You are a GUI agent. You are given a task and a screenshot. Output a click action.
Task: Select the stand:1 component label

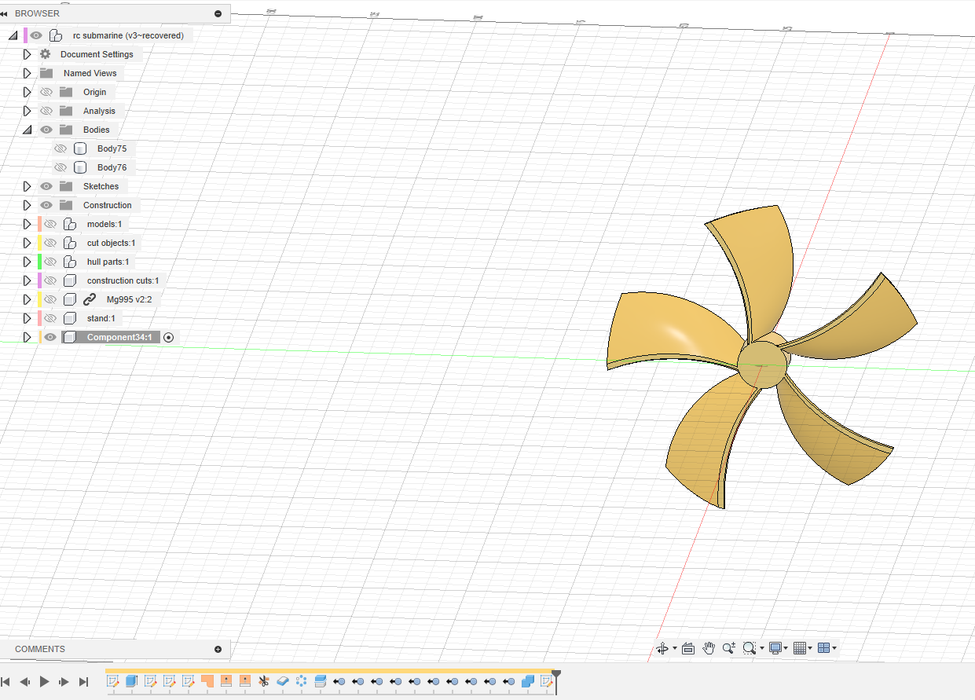tap(101, 318)
